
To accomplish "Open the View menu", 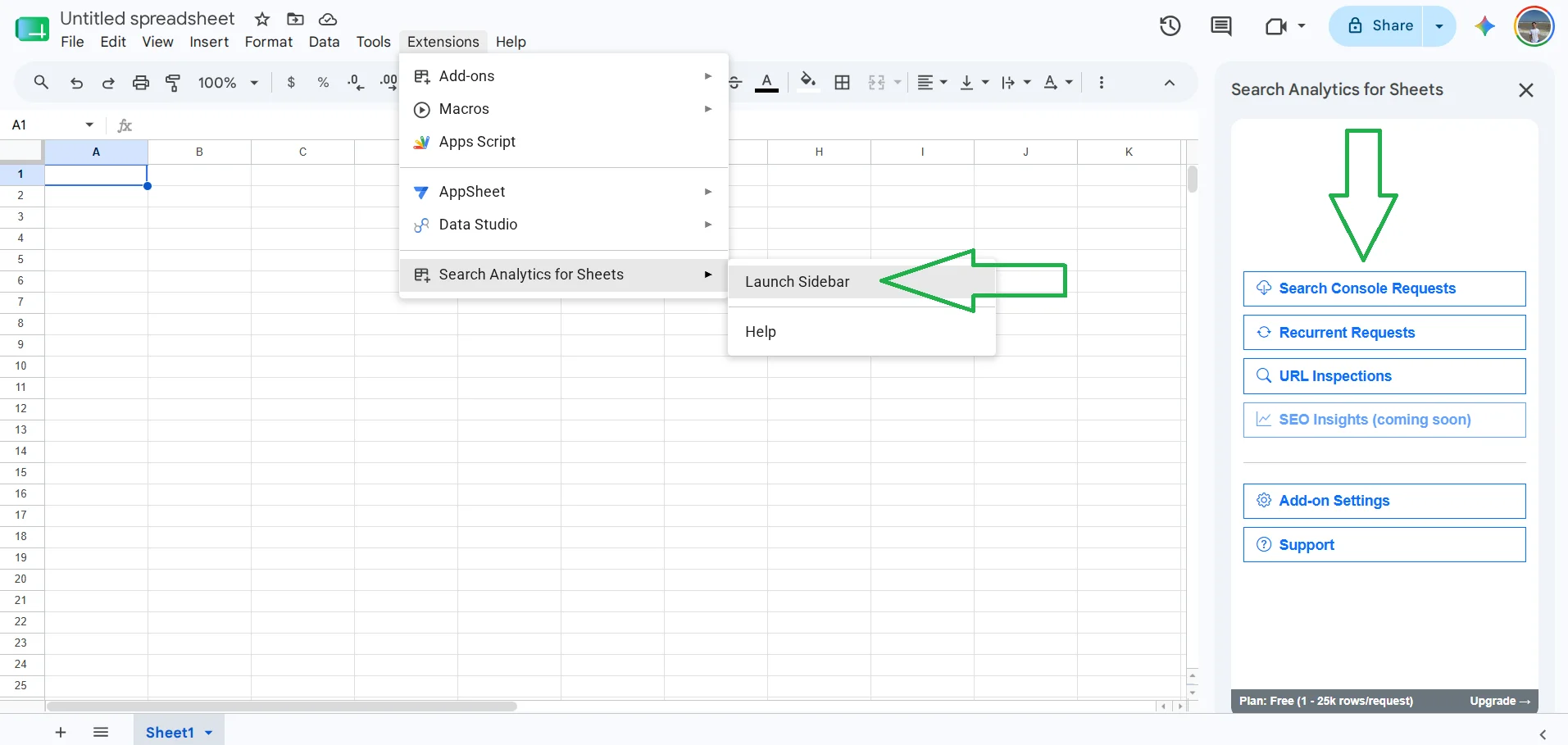I will (x=157, y=42).
